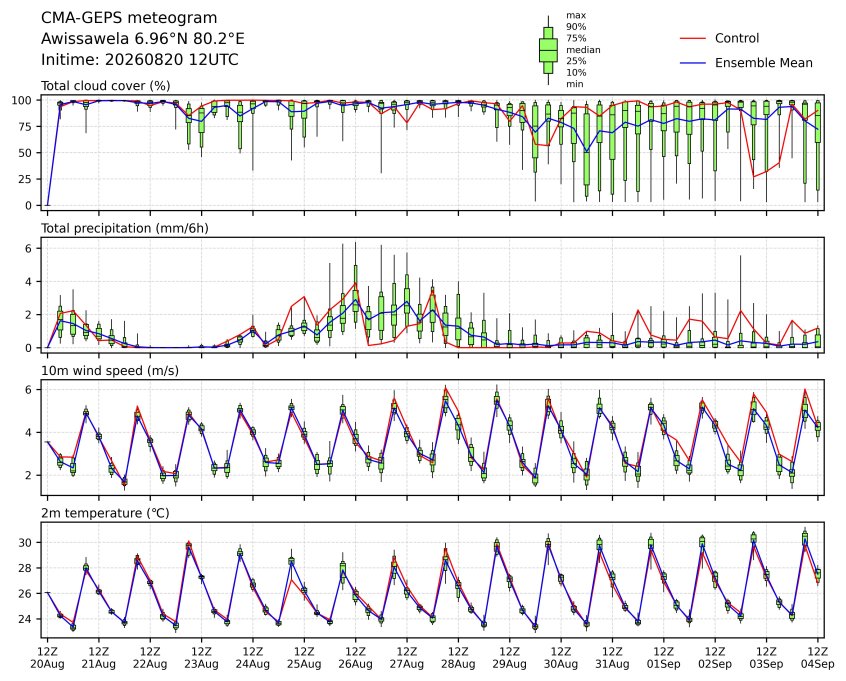846x681 pixels.
Task: Click the 'median' label in the legend
Action: click(583, 50)
